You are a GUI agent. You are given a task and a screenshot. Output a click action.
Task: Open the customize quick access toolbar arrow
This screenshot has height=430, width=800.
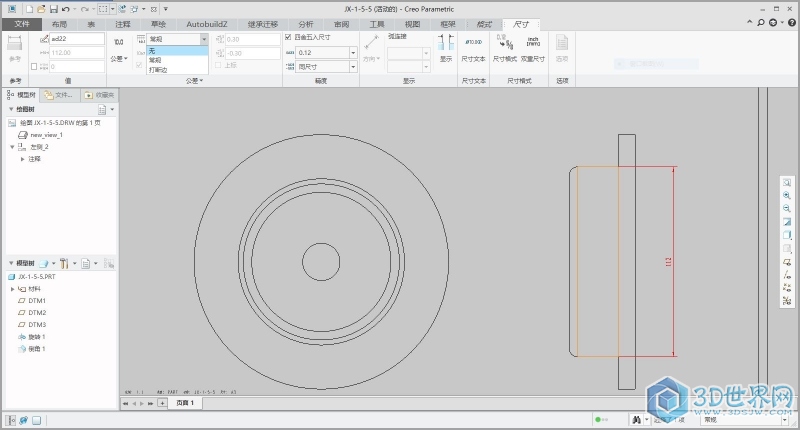(x=165, y=9)
